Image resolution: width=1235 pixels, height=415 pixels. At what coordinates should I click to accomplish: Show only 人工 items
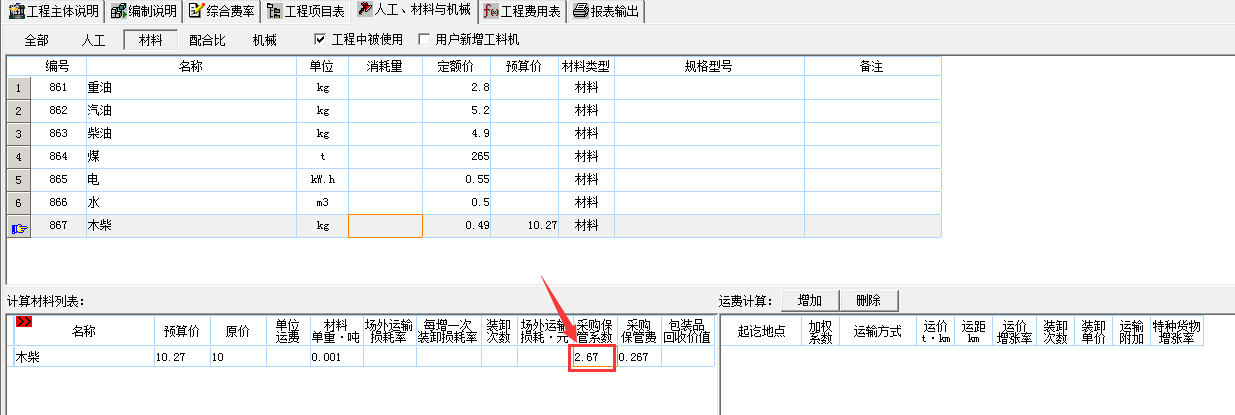93,40
